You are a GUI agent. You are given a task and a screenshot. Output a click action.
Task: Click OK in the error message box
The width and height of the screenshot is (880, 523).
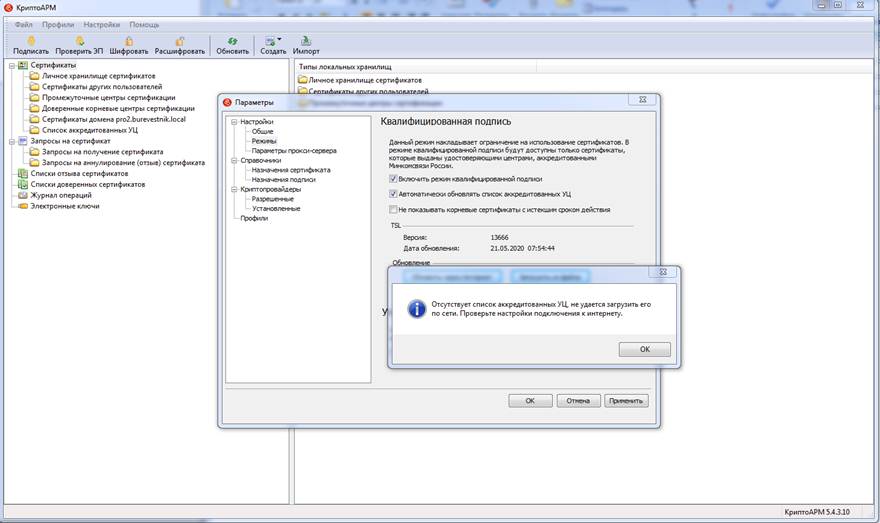coord(644,349)
